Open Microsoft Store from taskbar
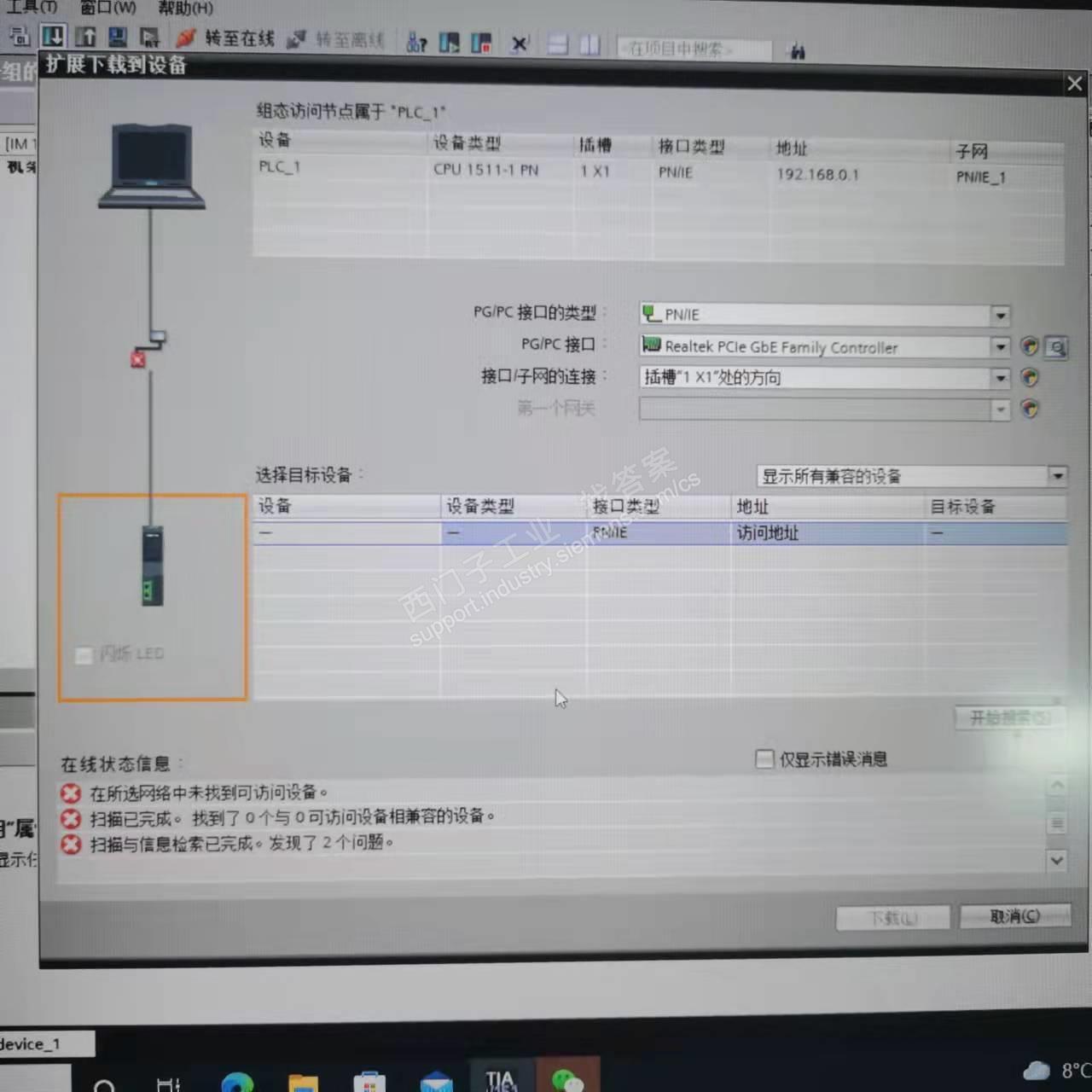1092x1092 pixels. tap(369, 1082)
